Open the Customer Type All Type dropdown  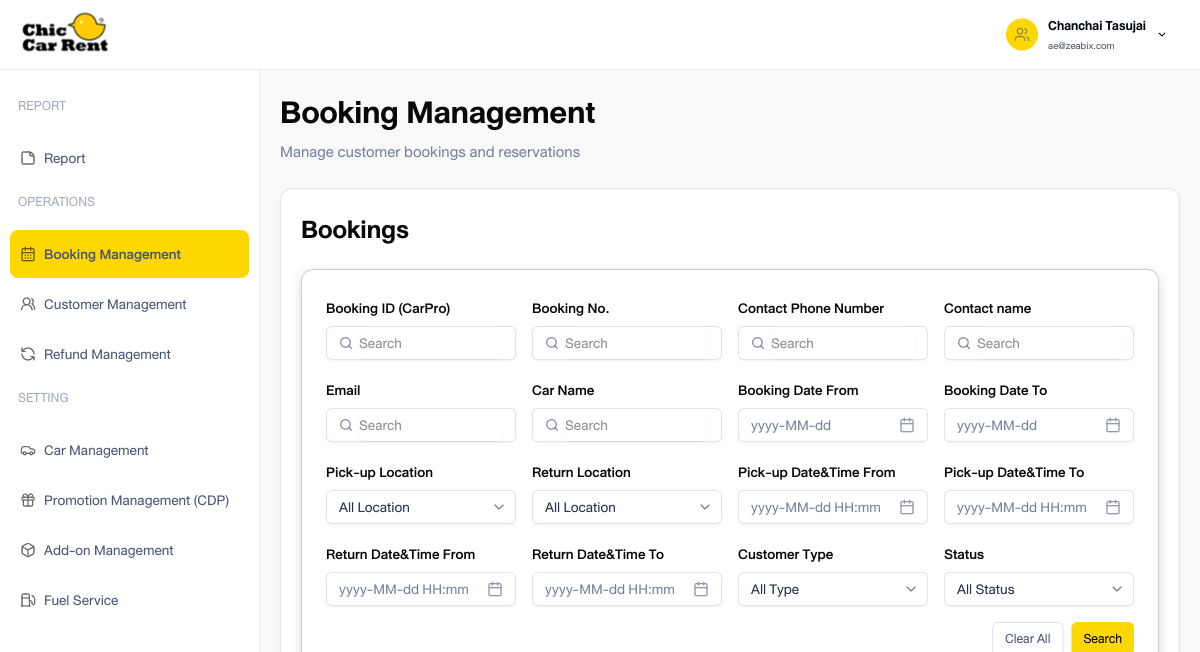[x=833, y=589]
